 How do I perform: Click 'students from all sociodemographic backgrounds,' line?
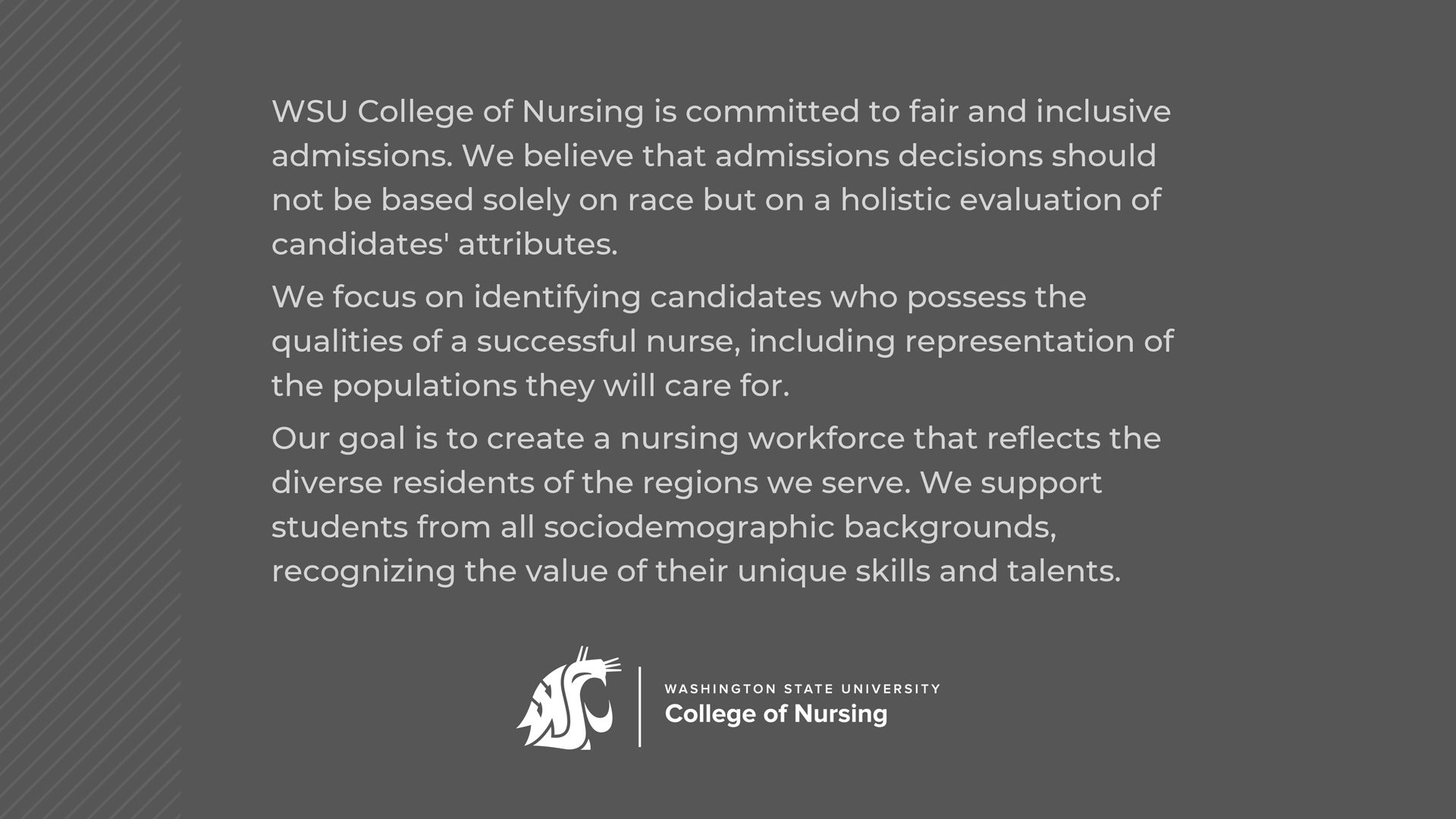[664, 527]
